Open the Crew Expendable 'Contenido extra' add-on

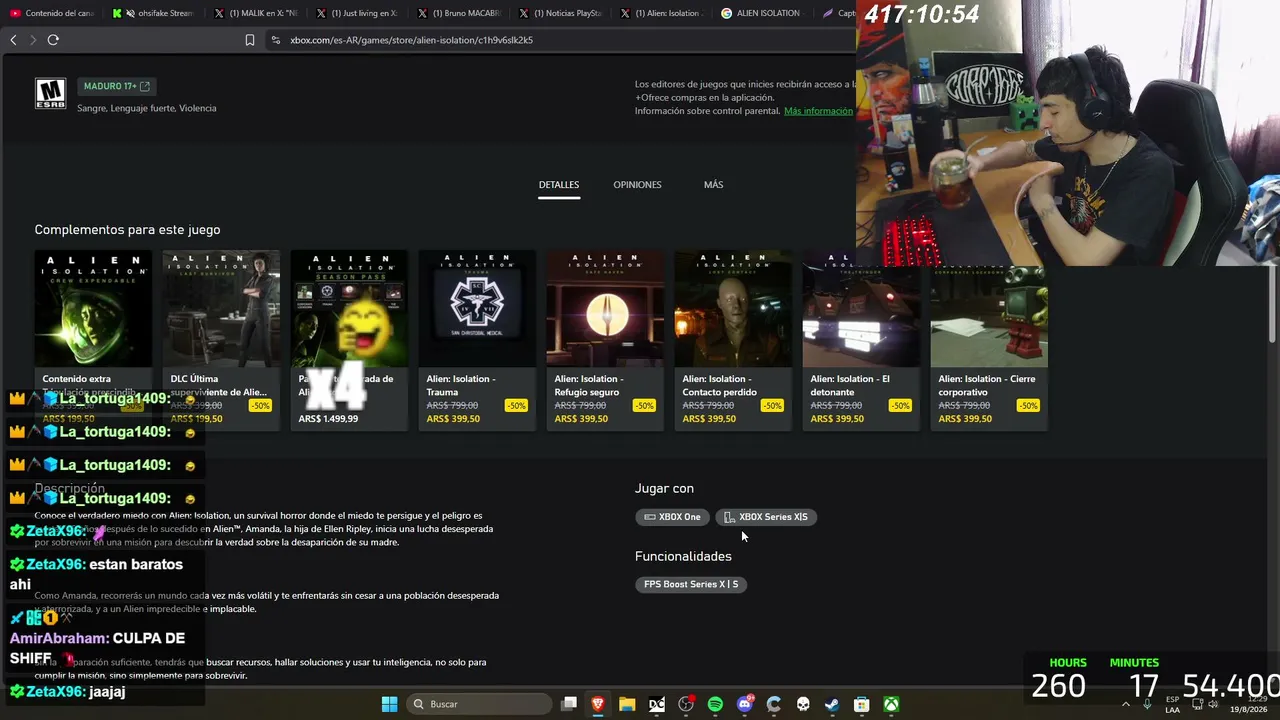[93, 340]
